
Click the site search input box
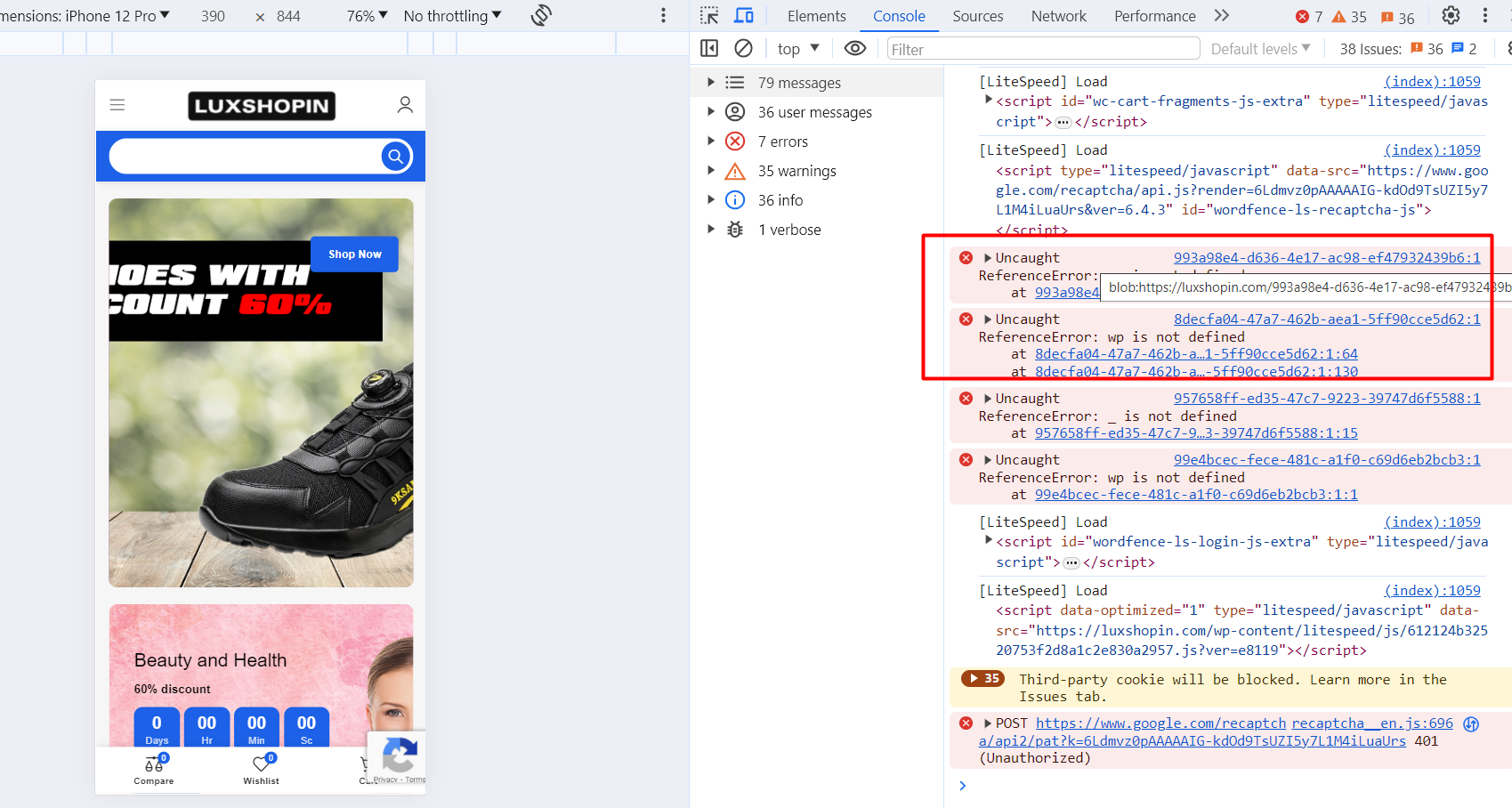point(246,156)
